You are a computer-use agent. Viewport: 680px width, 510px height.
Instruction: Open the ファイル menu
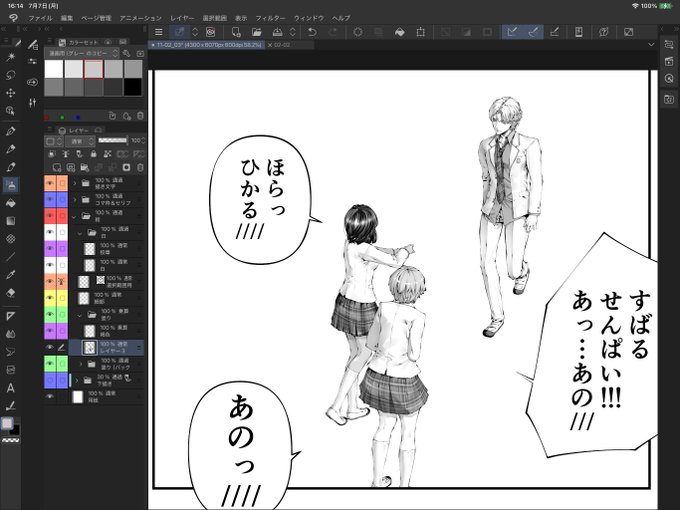(40, 18)
